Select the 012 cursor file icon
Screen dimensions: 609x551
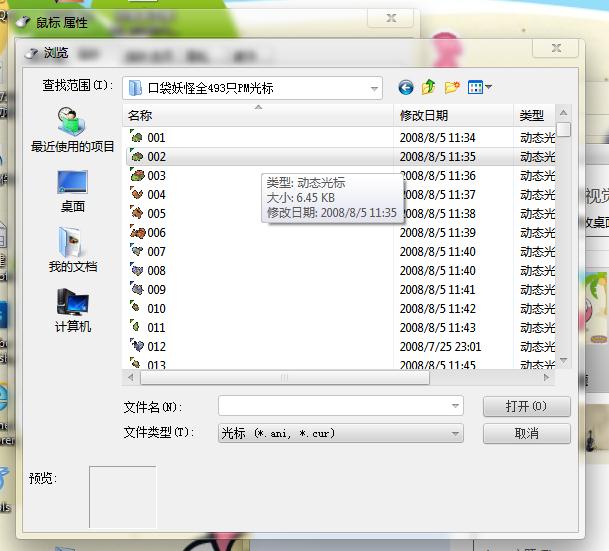click(137, 346)
